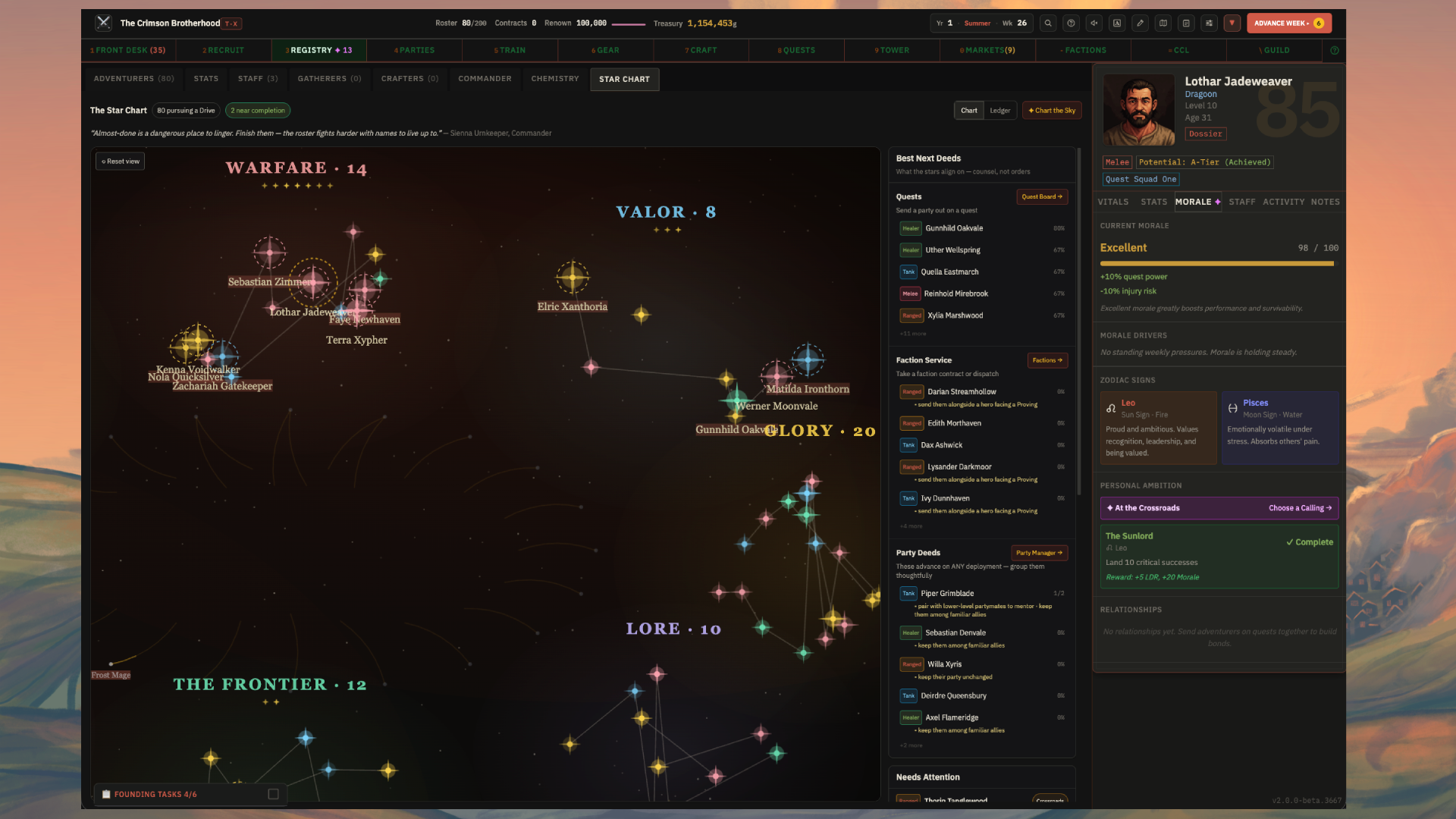Click the Founding Tasks clipboard icon
This screenshot has width=1456, height=819.
pyautogui.click(x=106, y=794)
